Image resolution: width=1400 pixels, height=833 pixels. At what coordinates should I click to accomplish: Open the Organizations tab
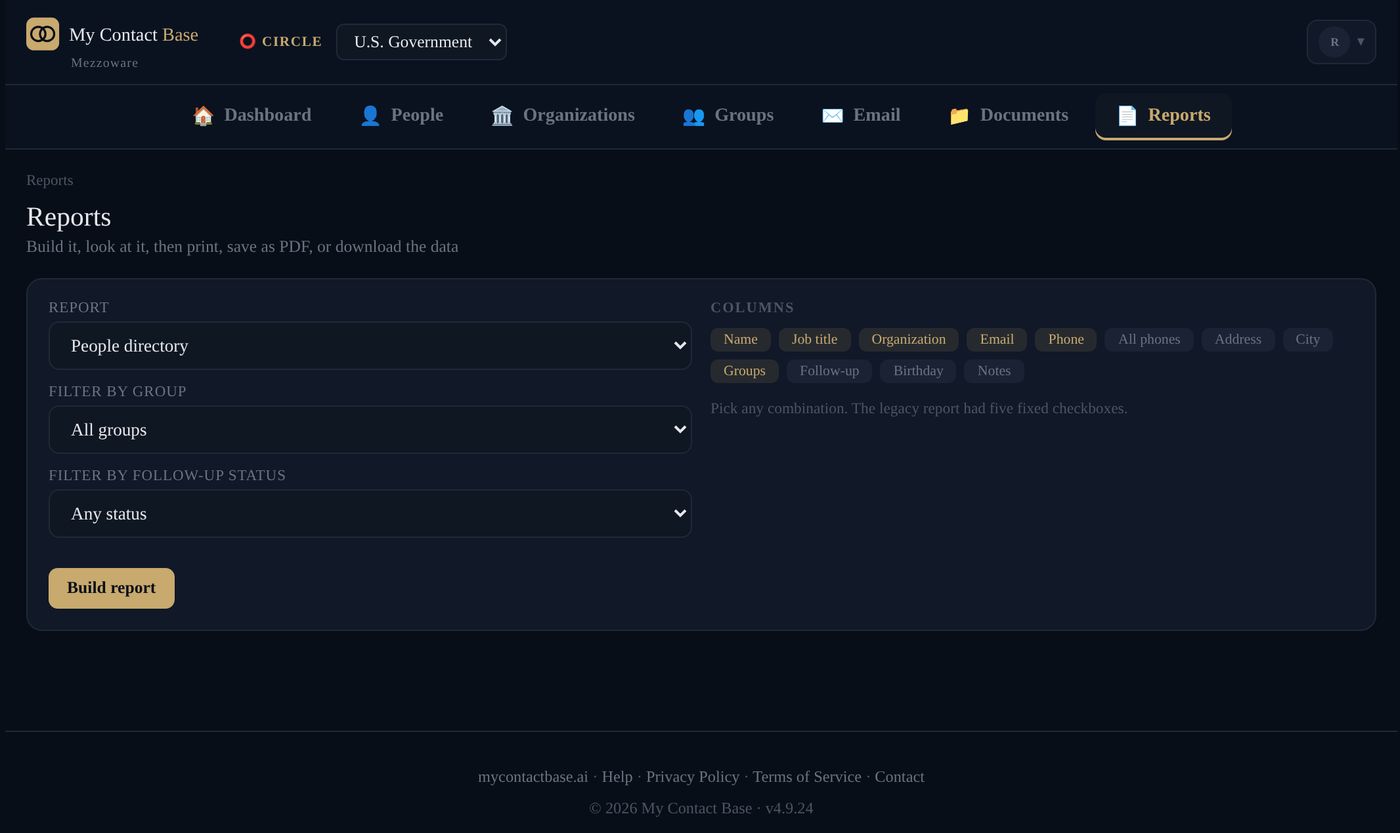tap(563, 116)
